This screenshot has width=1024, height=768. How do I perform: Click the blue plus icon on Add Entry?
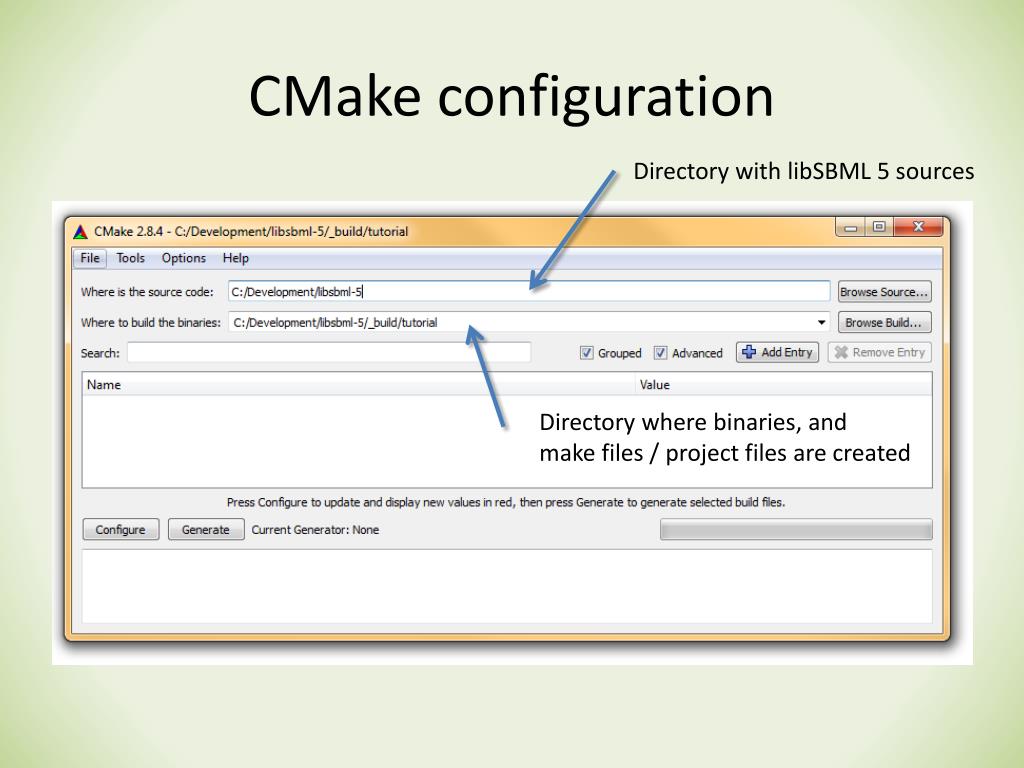pos(749,352)
